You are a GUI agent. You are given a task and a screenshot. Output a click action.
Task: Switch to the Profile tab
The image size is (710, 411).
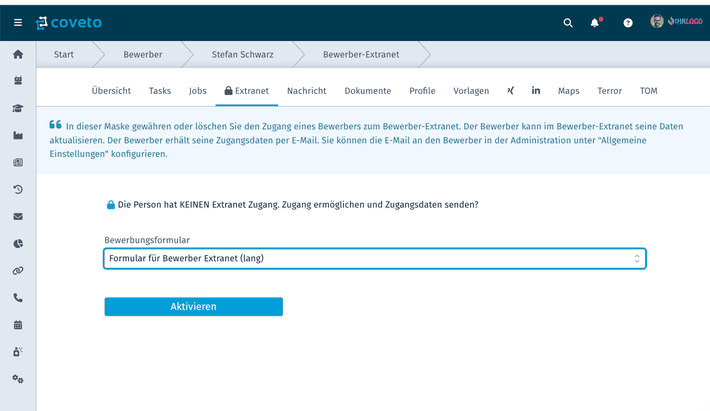coord(422,91)
